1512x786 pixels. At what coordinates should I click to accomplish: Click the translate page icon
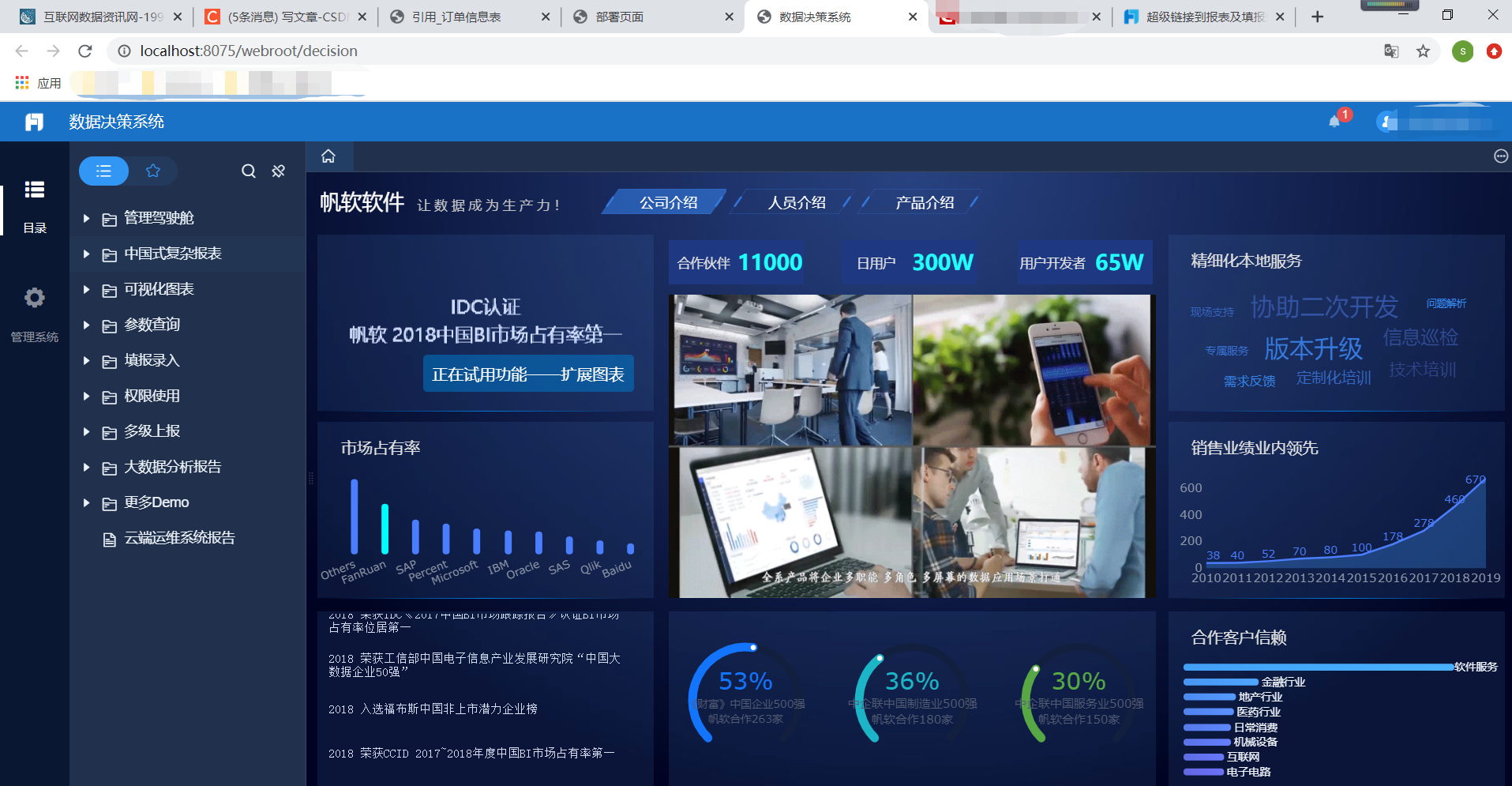1391,51
